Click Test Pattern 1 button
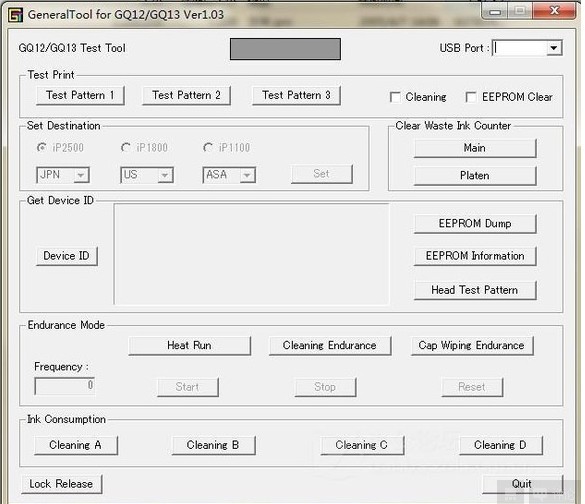Viewport: 585px width, 504px height. point(80,96)
